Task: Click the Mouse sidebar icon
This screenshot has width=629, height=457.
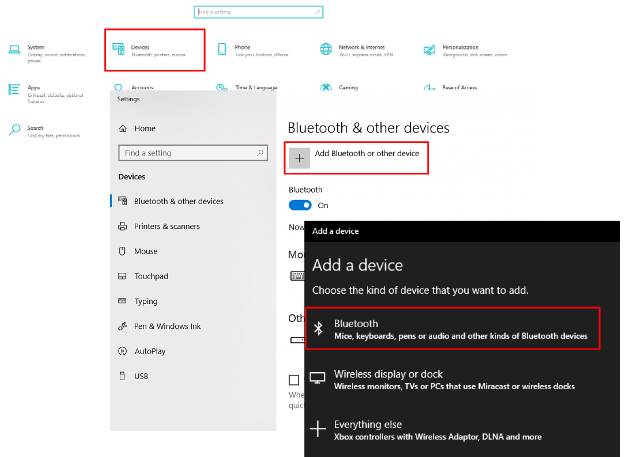Action: 122,251
